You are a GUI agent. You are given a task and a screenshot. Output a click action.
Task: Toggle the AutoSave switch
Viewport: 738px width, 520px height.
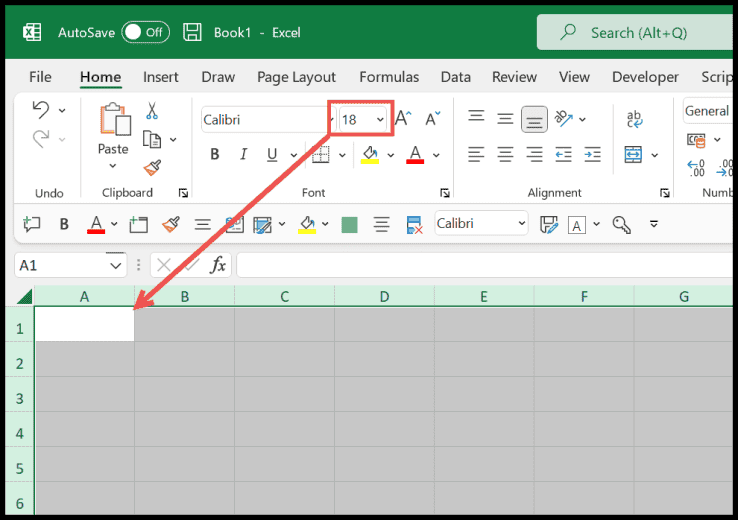pyautogui.click(x=145, y=32)
